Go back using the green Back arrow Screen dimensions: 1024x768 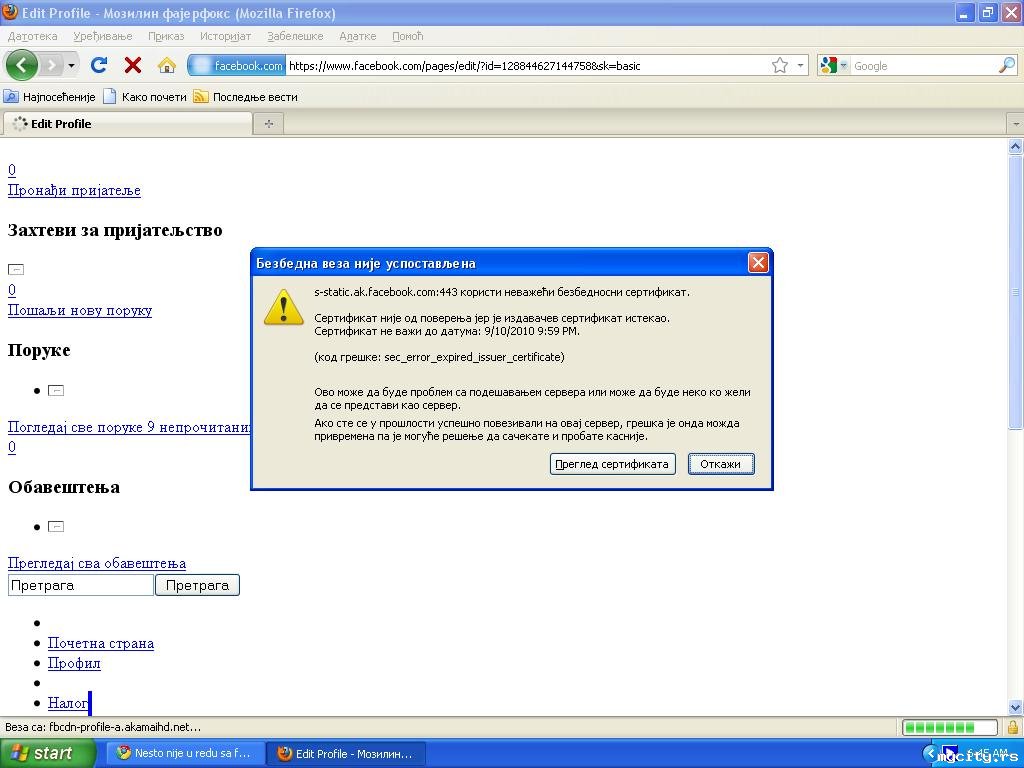[21, 65]
